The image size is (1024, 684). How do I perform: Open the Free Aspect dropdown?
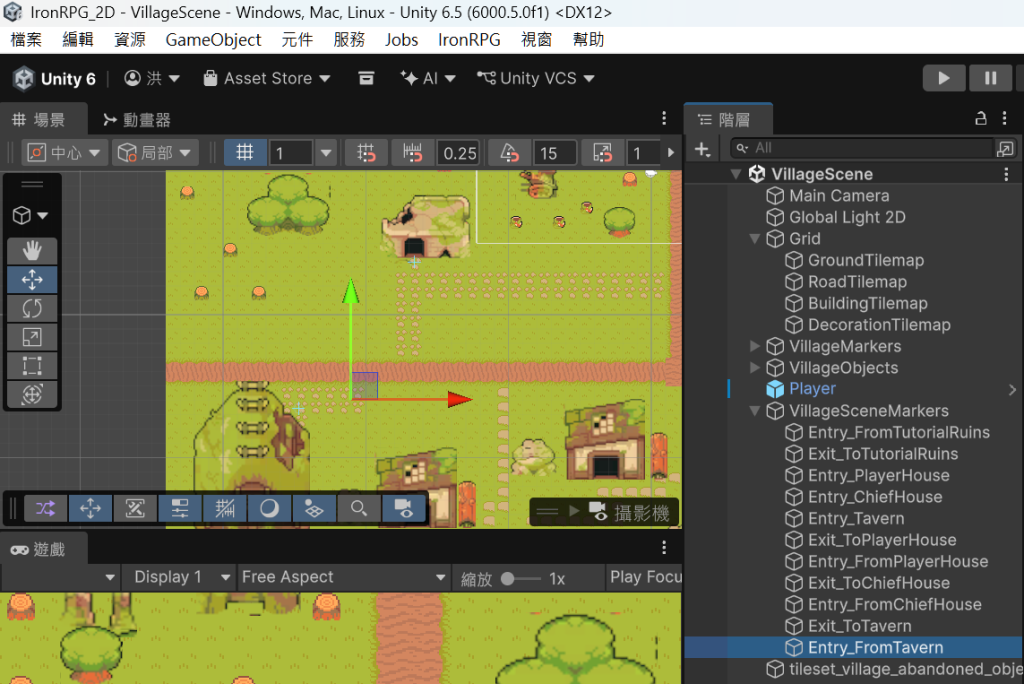coord(343,578)
